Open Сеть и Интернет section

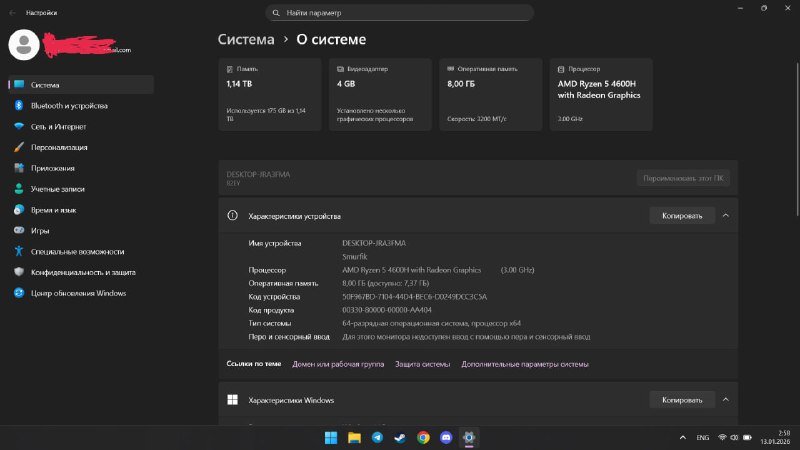point(81,127)
